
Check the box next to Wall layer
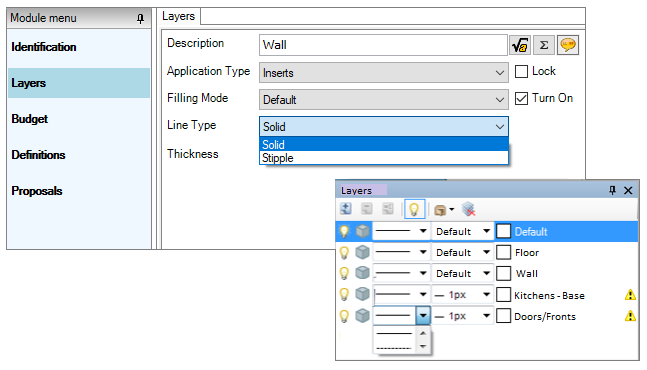tap(503, 273)
